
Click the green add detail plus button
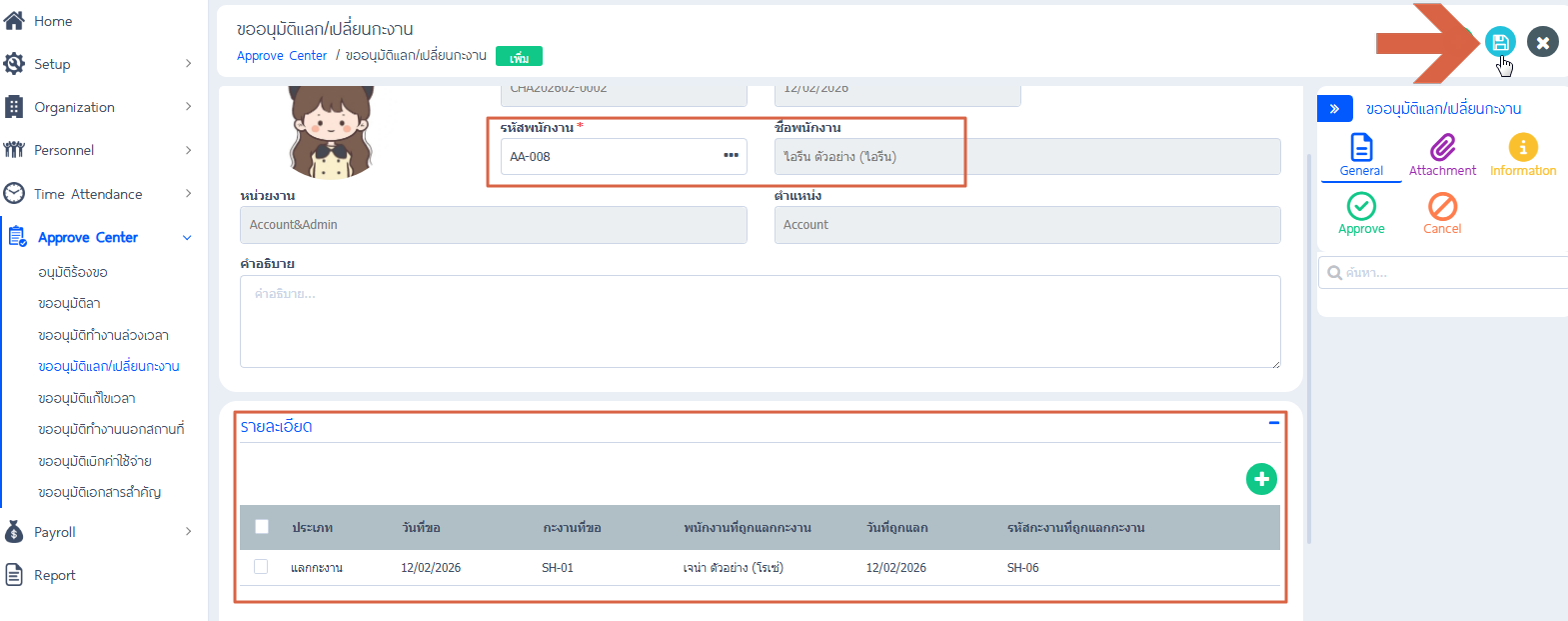(x=1261, y=479)
